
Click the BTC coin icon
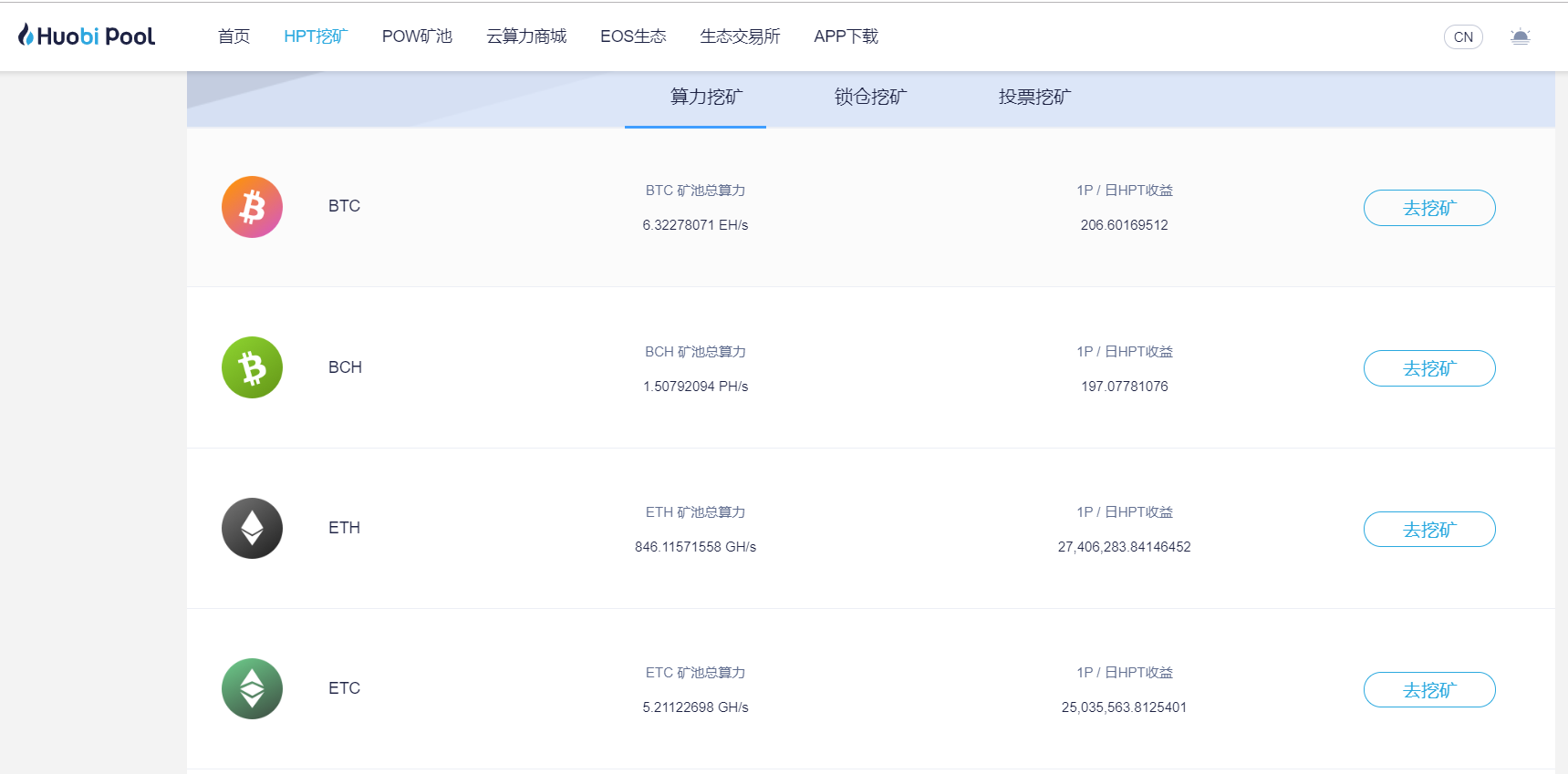(x=252, y=207)
